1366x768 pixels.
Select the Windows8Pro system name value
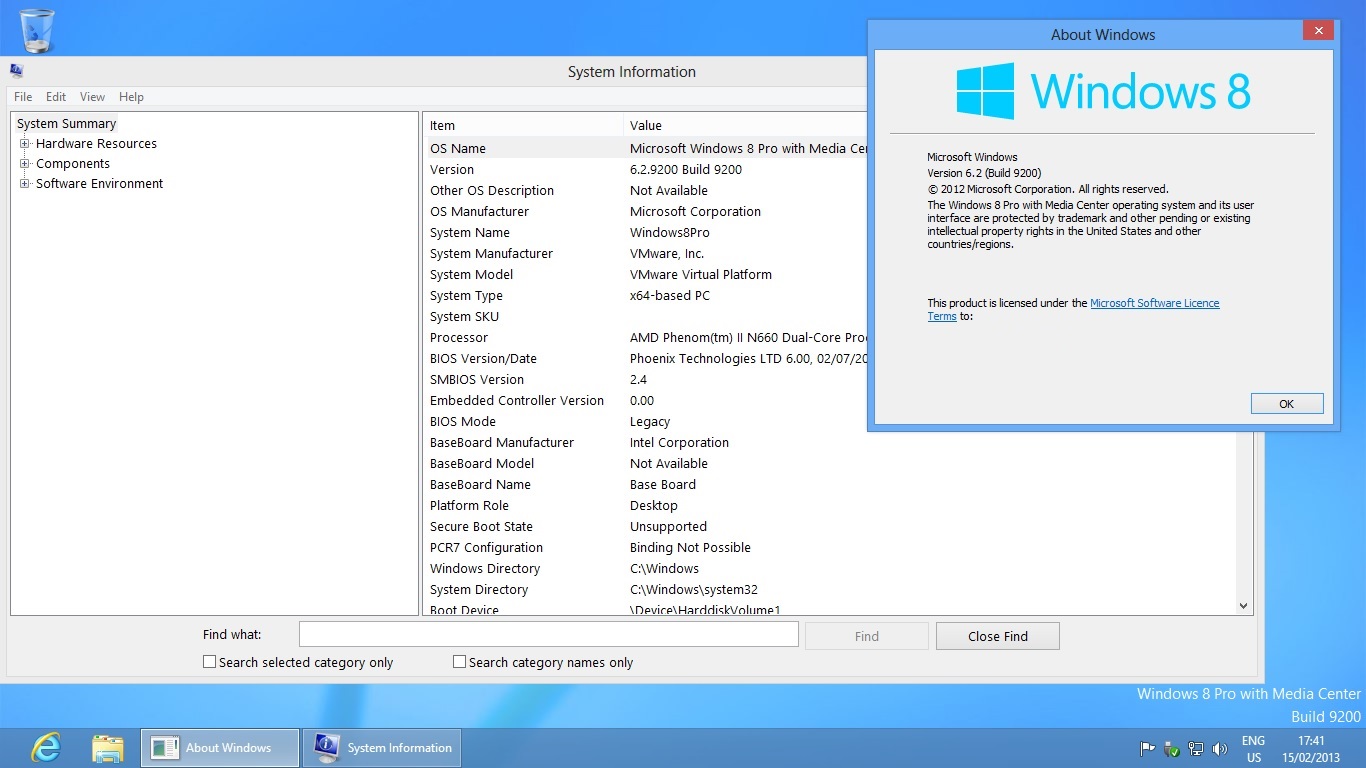coord(670,232)
